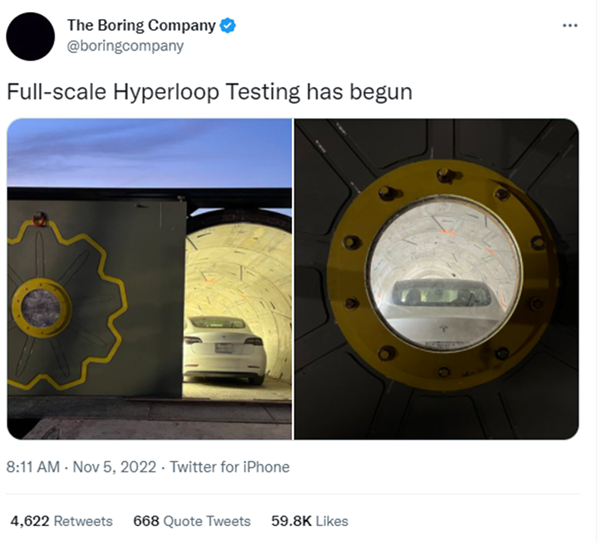Viewport: 600px width, 542px height.
Task: Click The Boring Company display name
Action: (141, 25)
